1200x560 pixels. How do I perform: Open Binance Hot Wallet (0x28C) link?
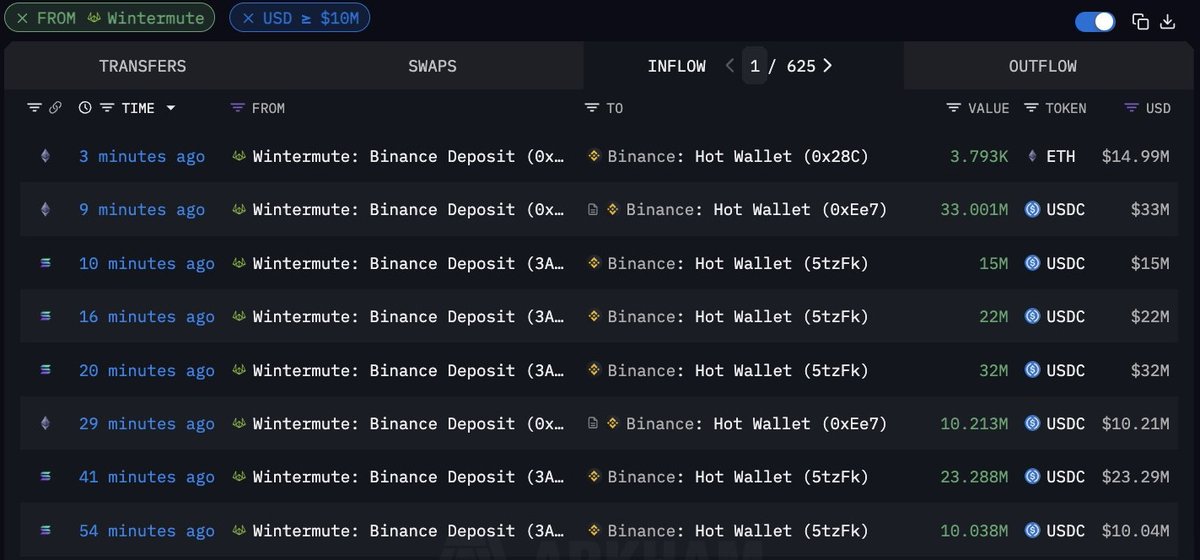[737, 156]
